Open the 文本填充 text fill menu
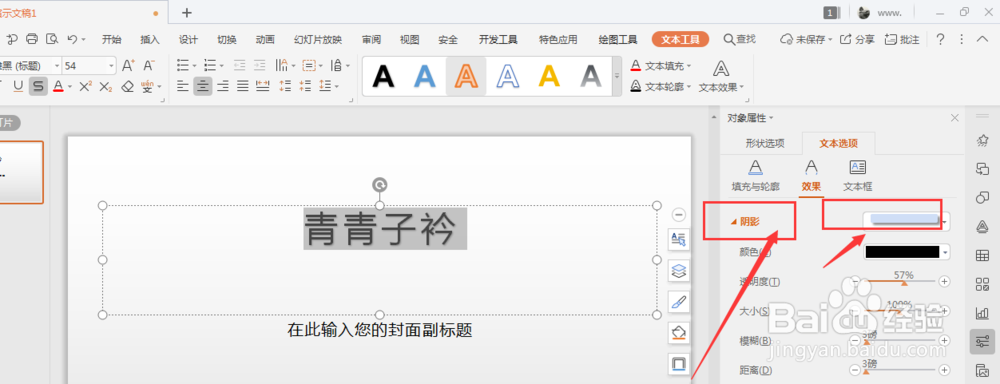 coord(661,66)
